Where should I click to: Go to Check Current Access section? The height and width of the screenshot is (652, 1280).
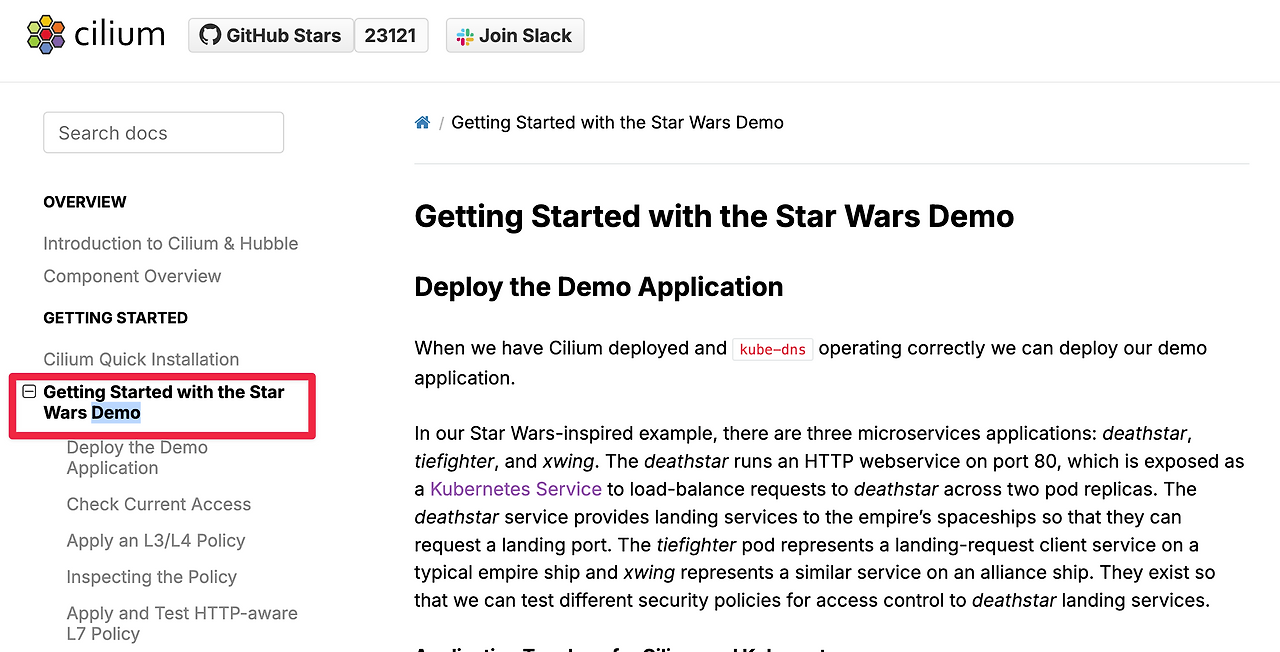[159, 505]
